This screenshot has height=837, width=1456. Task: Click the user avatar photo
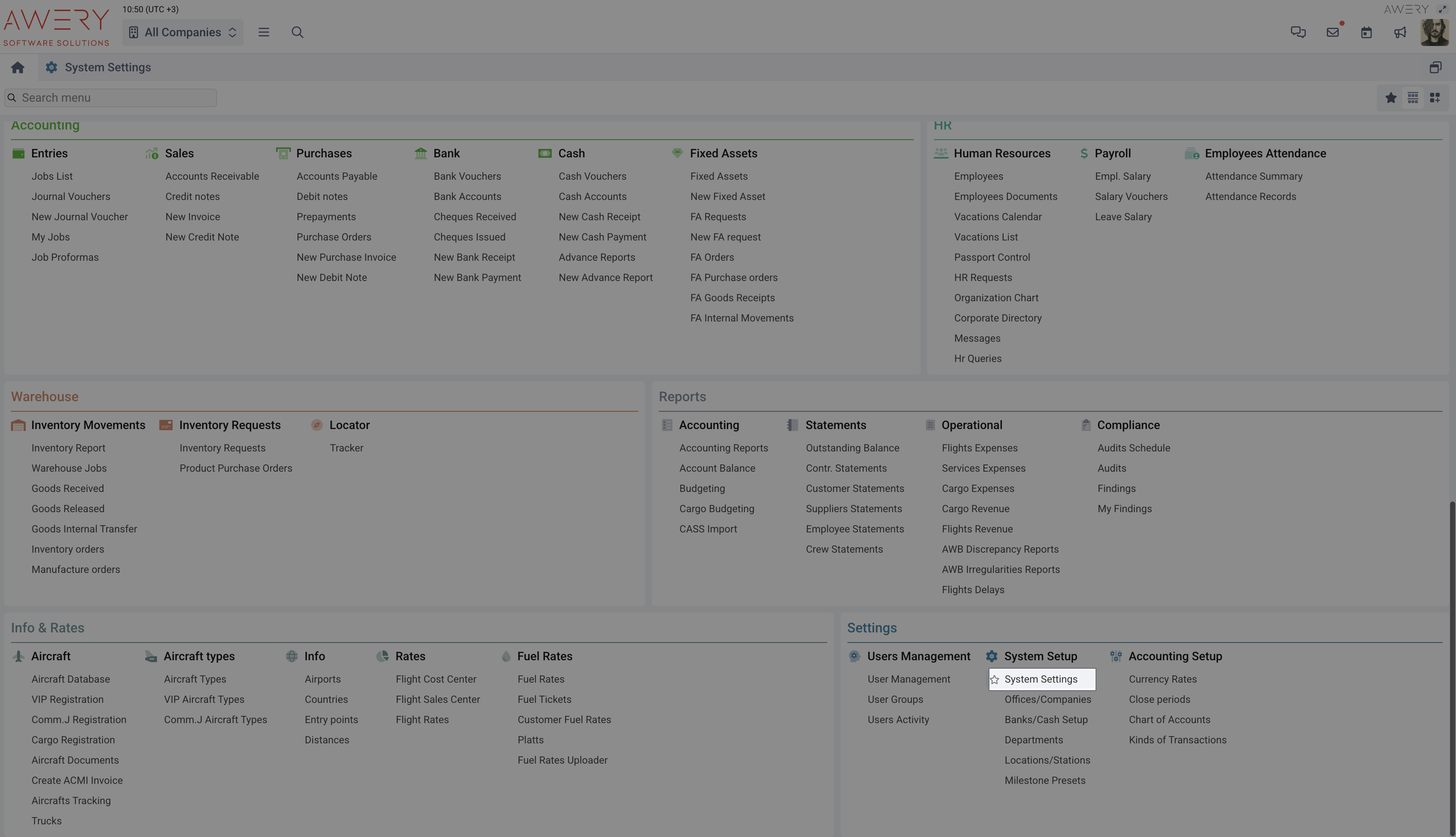pos(1434,32)
